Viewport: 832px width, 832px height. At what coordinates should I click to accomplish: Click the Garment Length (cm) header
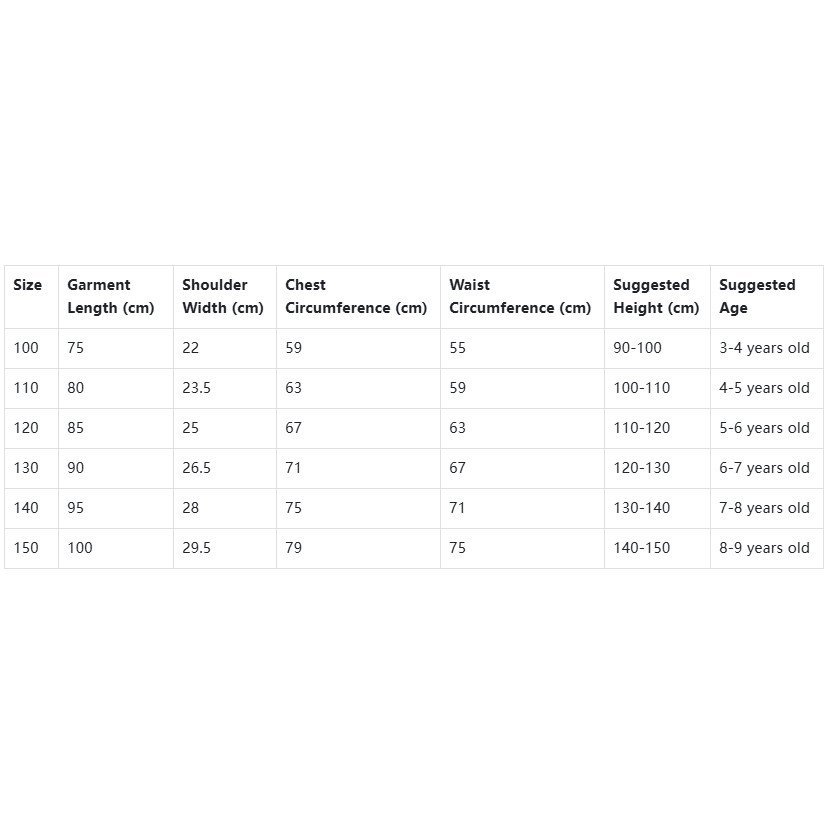click(111, 297)
